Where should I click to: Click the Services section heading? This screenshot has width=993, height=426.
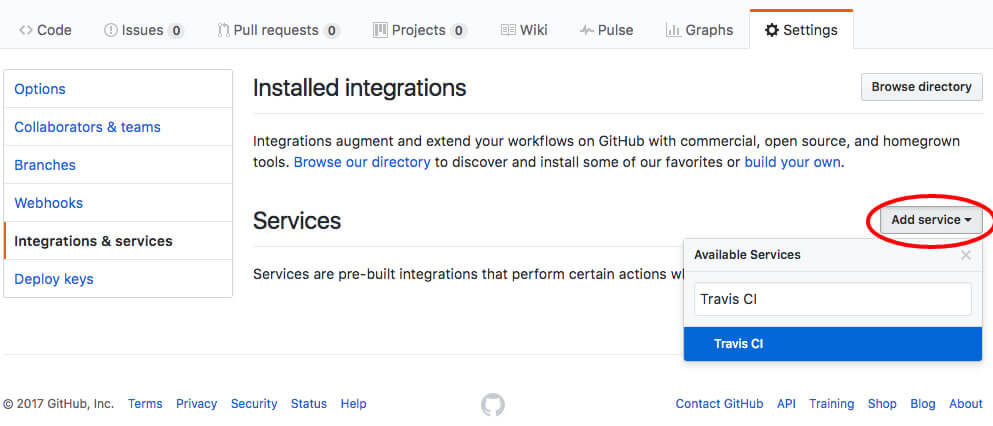pos(297,220)
